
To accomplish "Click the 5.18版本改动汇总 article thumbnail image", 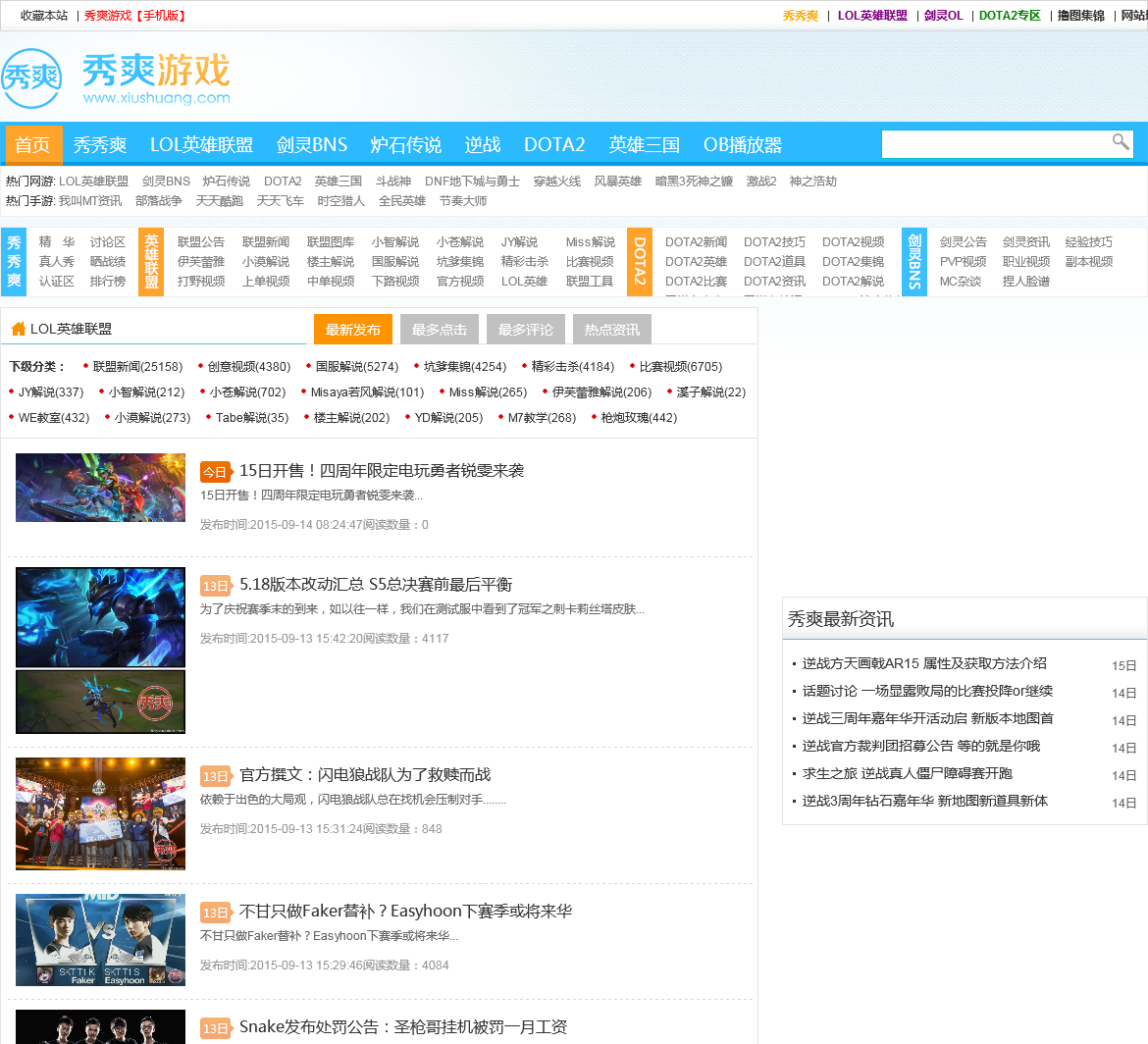I will (100, 617).
